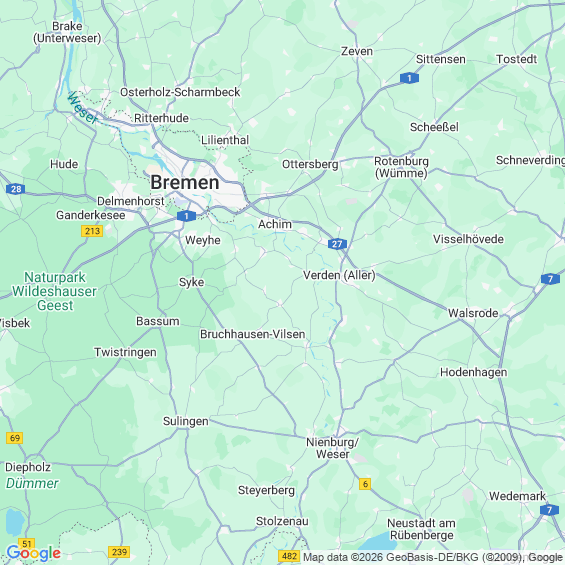Select the Osterholz-Scharmbeck town label
The height and width of the screenshot is (565, 565).
pyautogui.click(x=180, y=92)
